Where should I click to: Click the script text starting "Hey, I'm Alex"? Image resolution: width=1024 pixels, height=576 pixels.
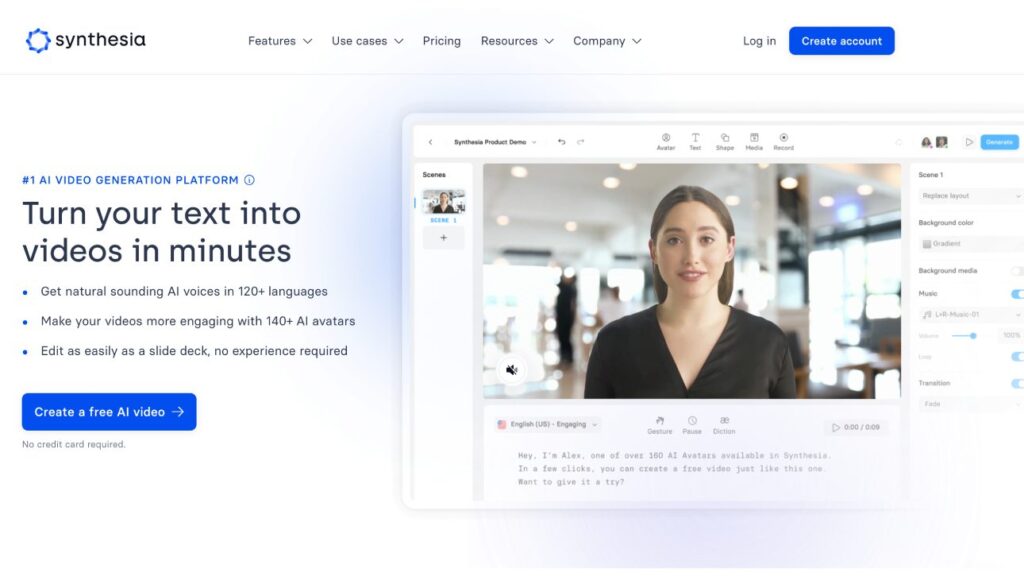(x=673, y=469)
